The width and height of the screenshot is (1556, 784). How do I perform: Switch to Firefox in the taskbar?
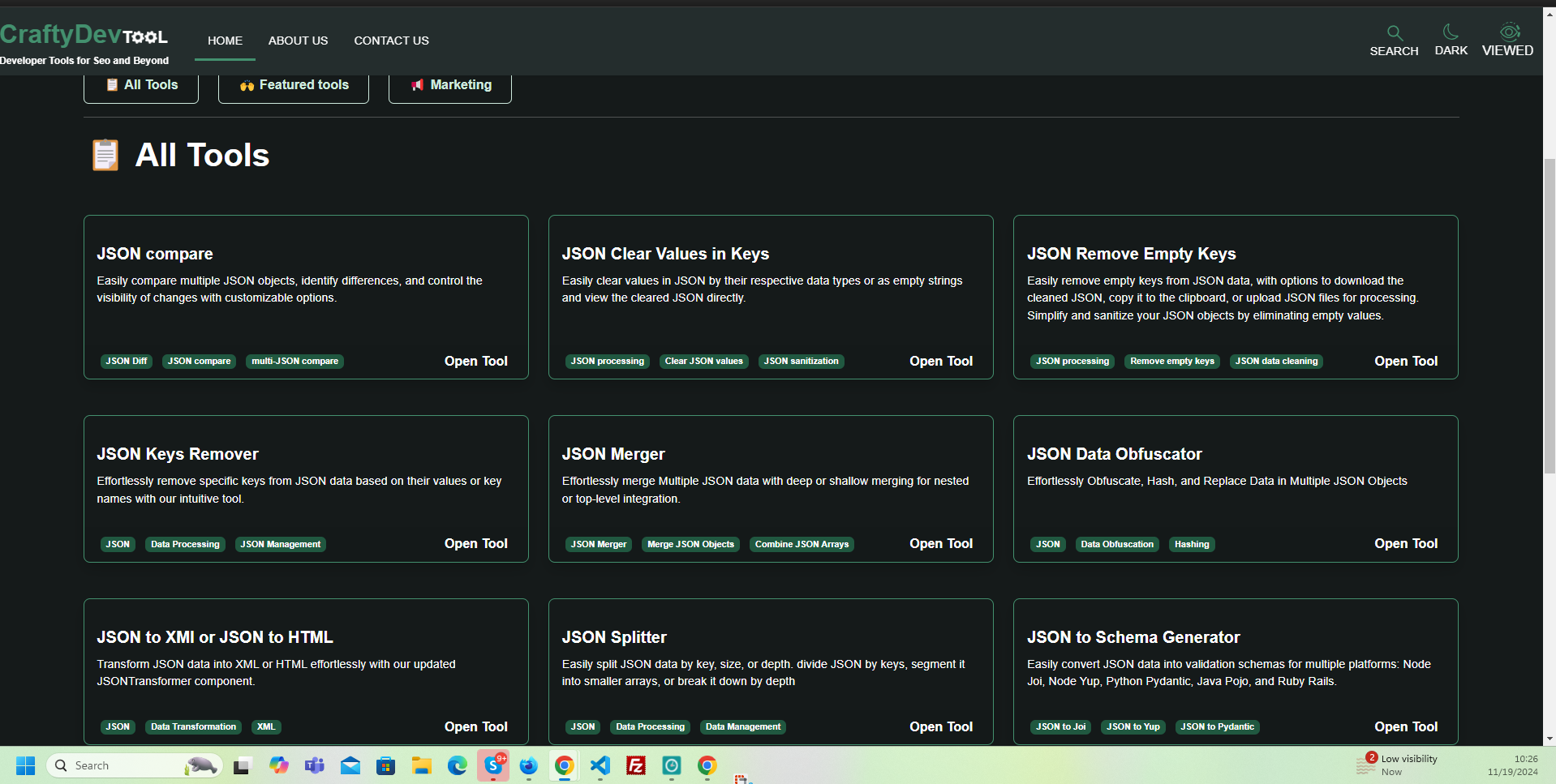529,765
